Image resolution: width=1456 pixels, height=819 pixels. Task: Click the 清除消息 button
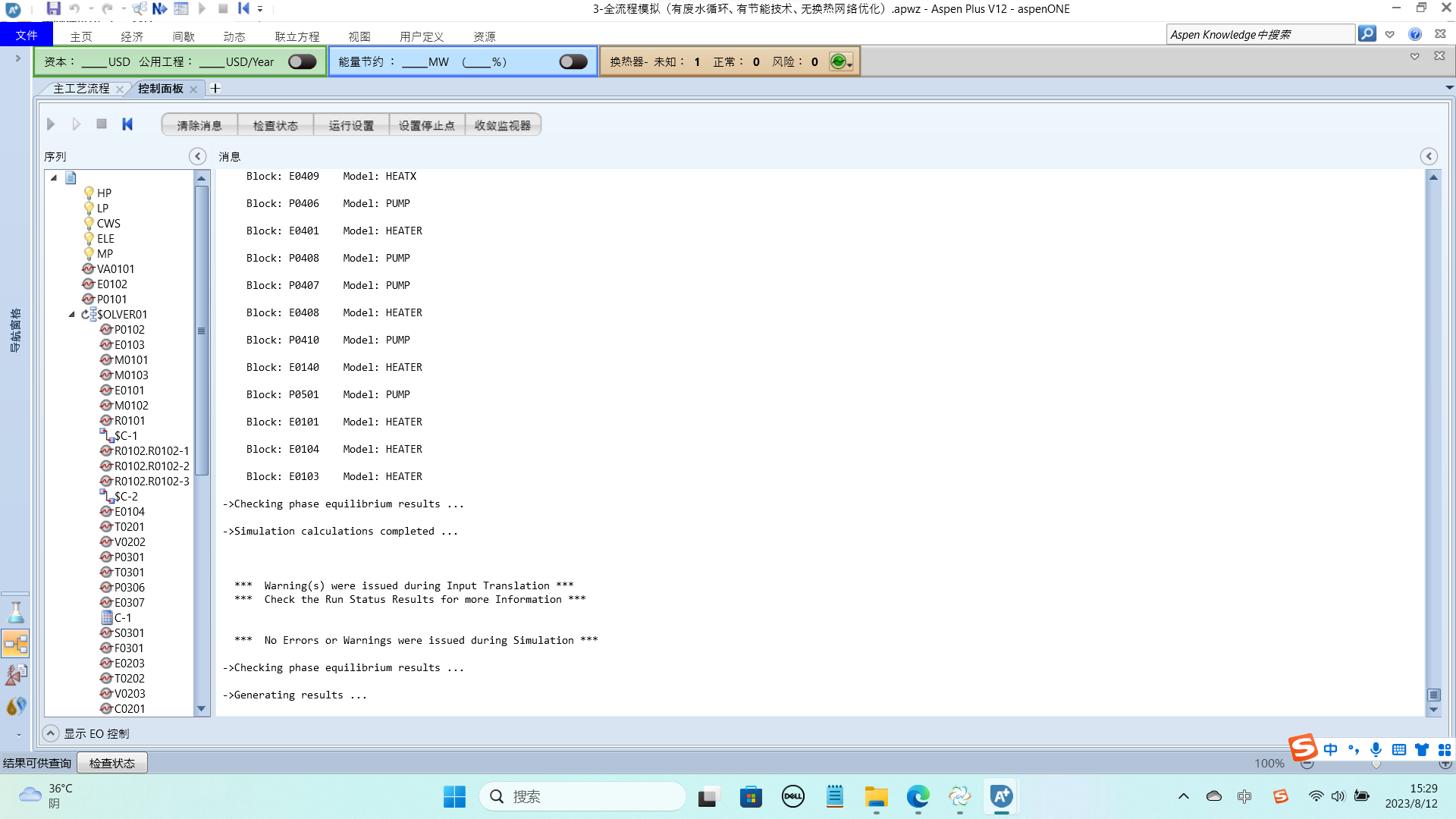click(x=199, y=125)
